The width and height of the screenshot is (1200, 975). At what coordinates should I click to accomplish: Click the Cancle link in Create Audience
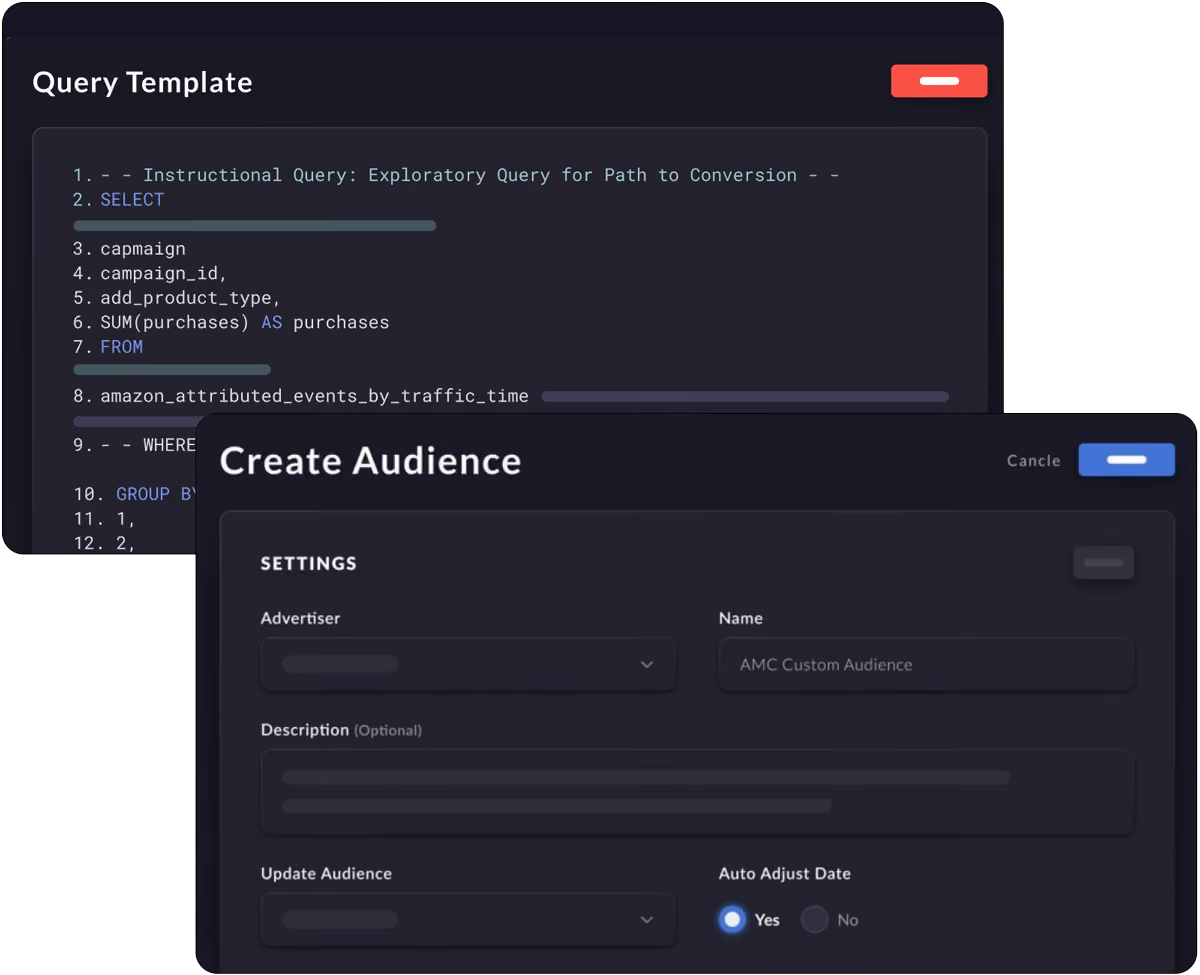point(1033,461)
